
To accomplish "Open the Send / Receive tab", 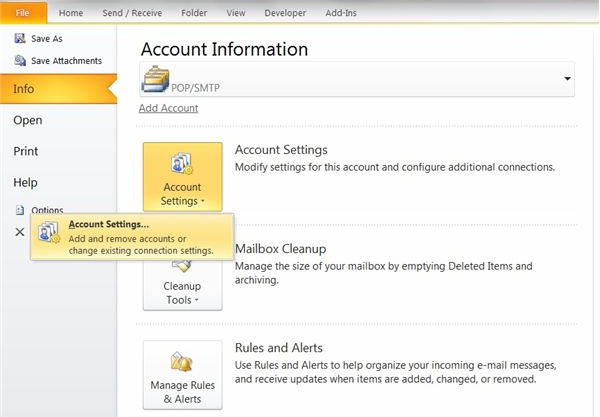I will click(x=132, y=13).
